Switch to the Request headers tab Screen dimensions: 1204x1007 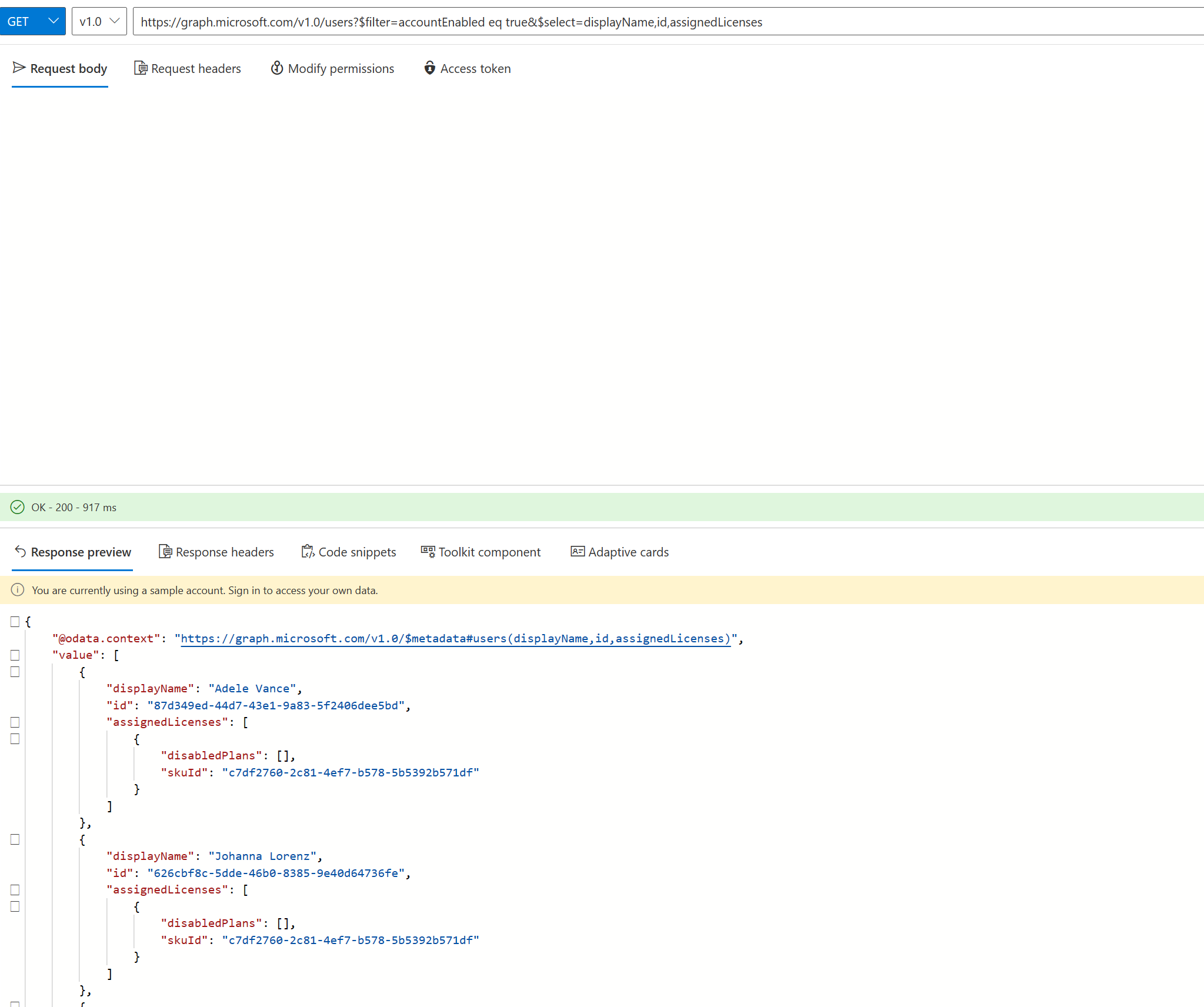pyautogui.click(x=195, y=68)
